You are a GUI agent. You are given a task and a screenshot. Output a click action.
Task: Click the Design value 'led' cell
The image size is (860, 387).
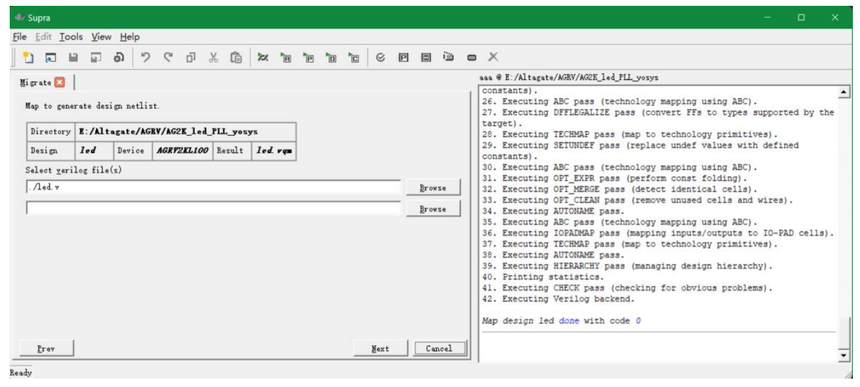[x=94, y=150]
